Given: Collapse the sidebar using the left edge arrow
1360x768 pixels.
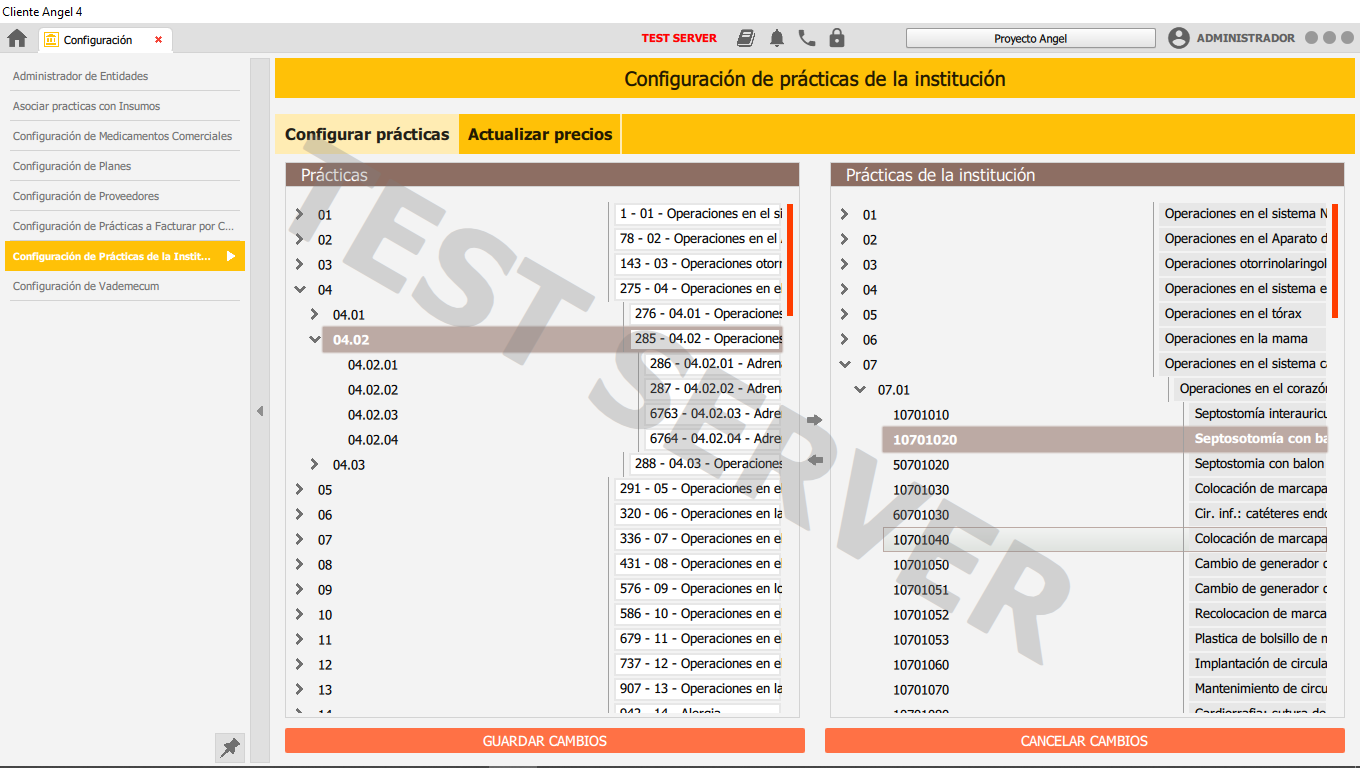Looking at the screenshot, I should (x=260, y=410).
